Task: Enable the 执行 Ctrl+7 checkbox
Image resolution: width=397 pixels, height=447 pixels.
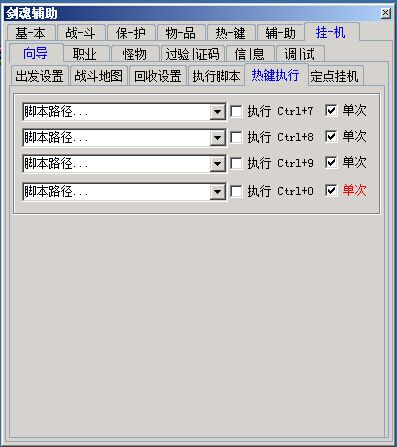Action: [236, 111]
